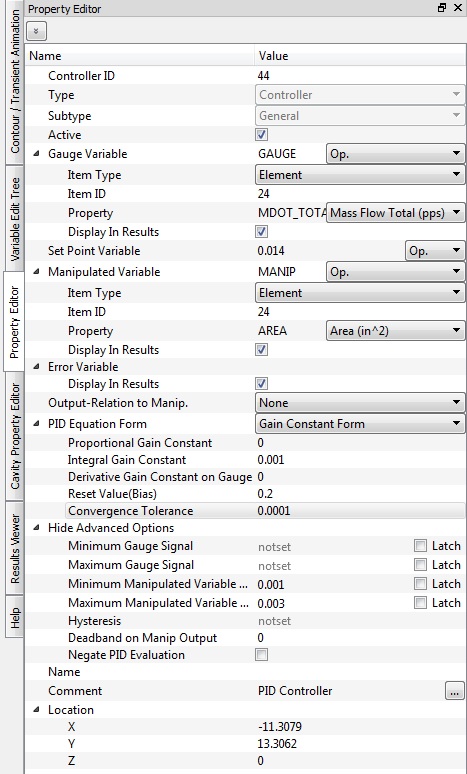The width and height of the screenshot is (467, 774).
Task: Open Gauge Variable Item Type dropdown
Action: [x=360, y=175]
